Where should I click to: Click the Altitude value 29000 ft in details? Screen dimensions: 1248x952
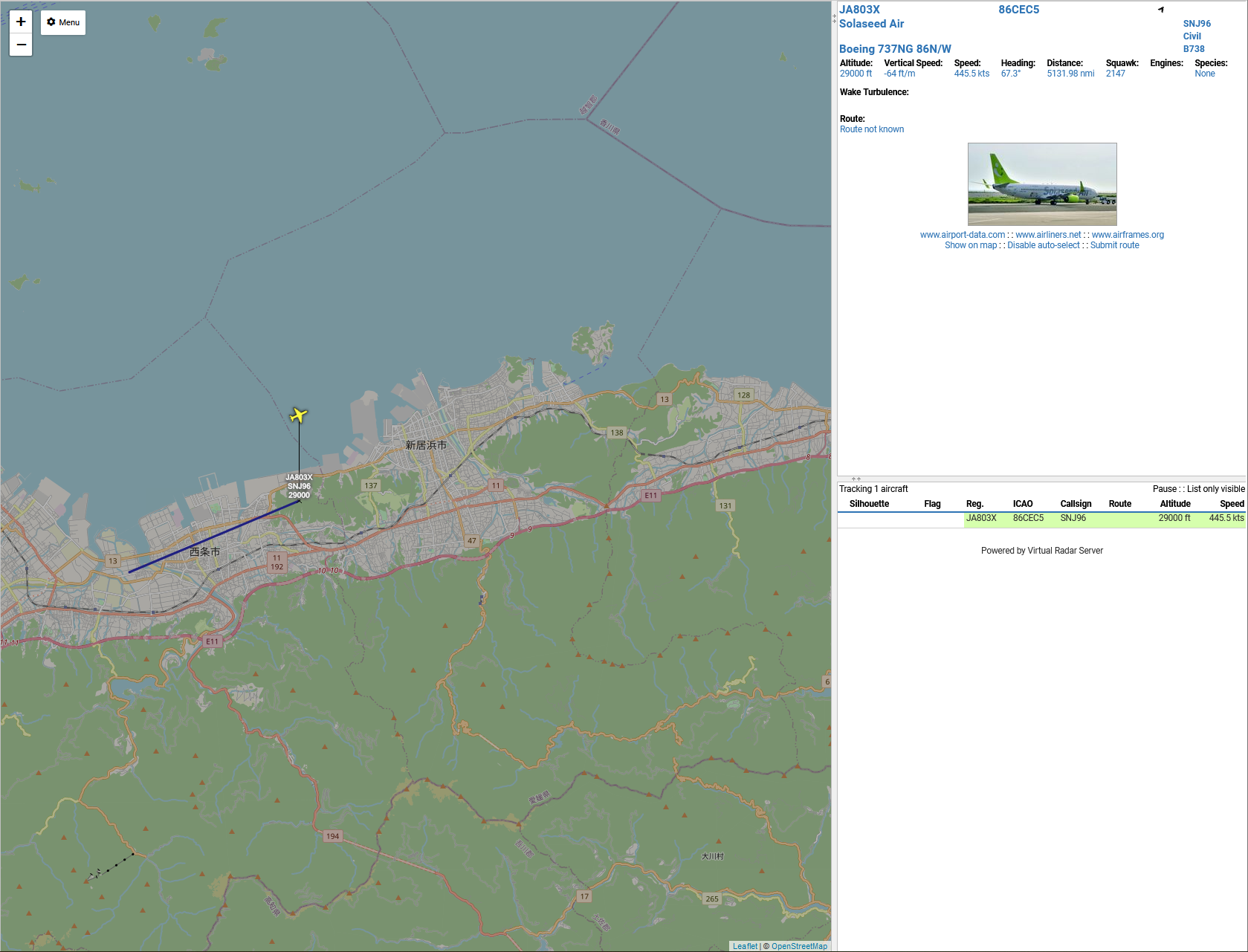[856, 74]
